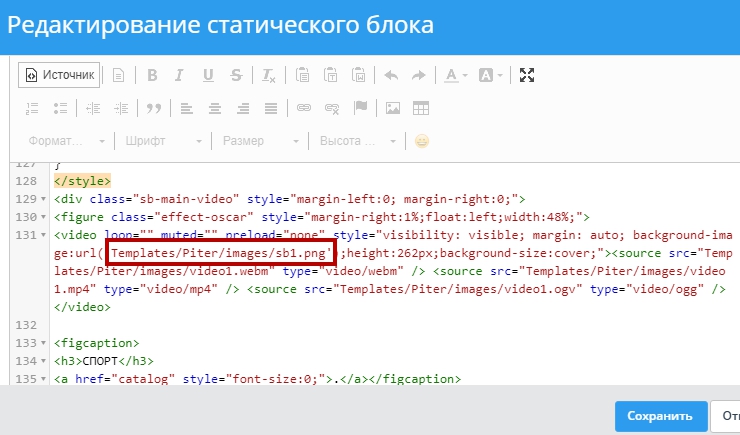The width and height of the screenshot is (740, 435).
Task: Click the Anchor flag icon
Action: pyautogui.click(x=360, y=108)
